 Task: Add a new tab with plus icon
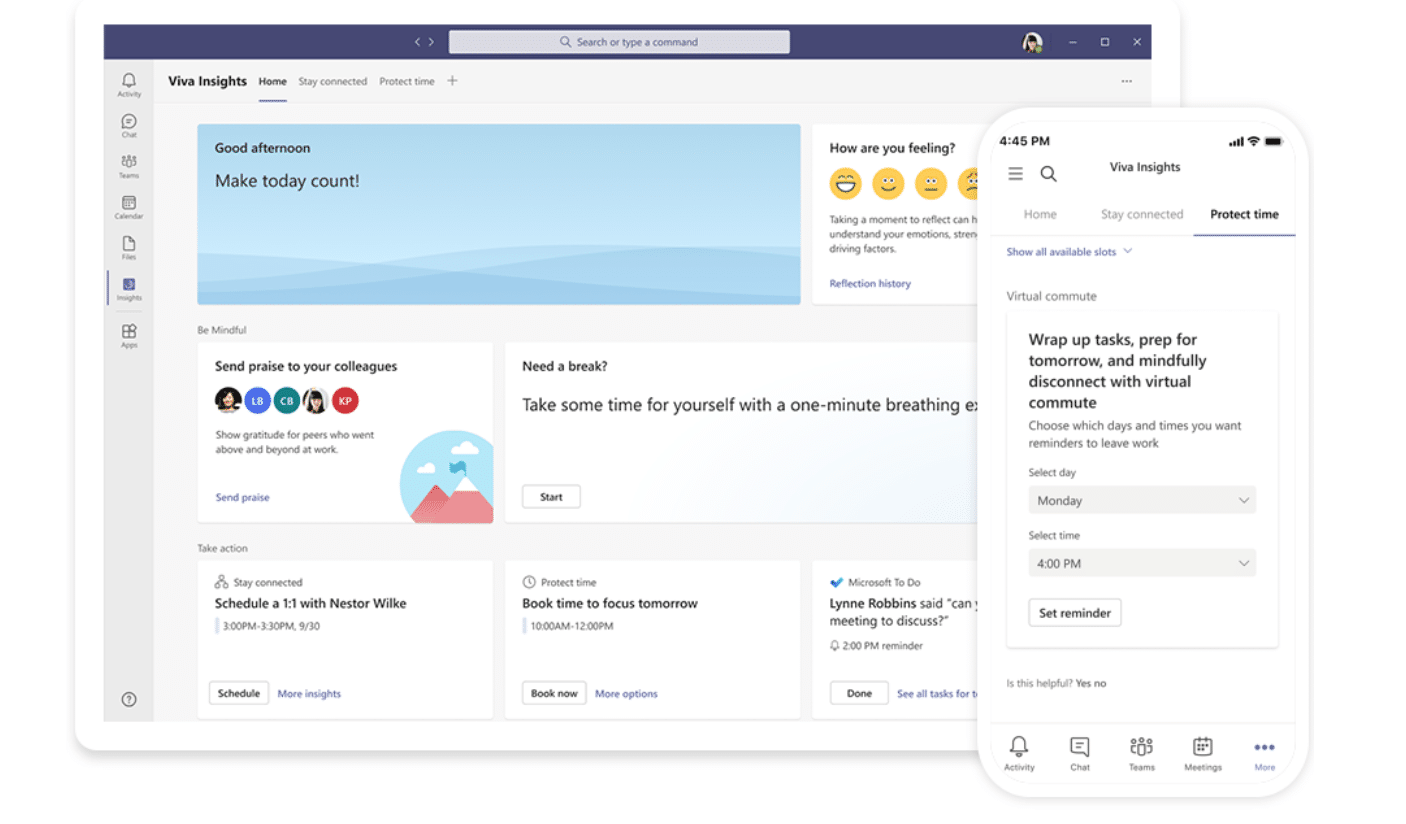[452, 81]
